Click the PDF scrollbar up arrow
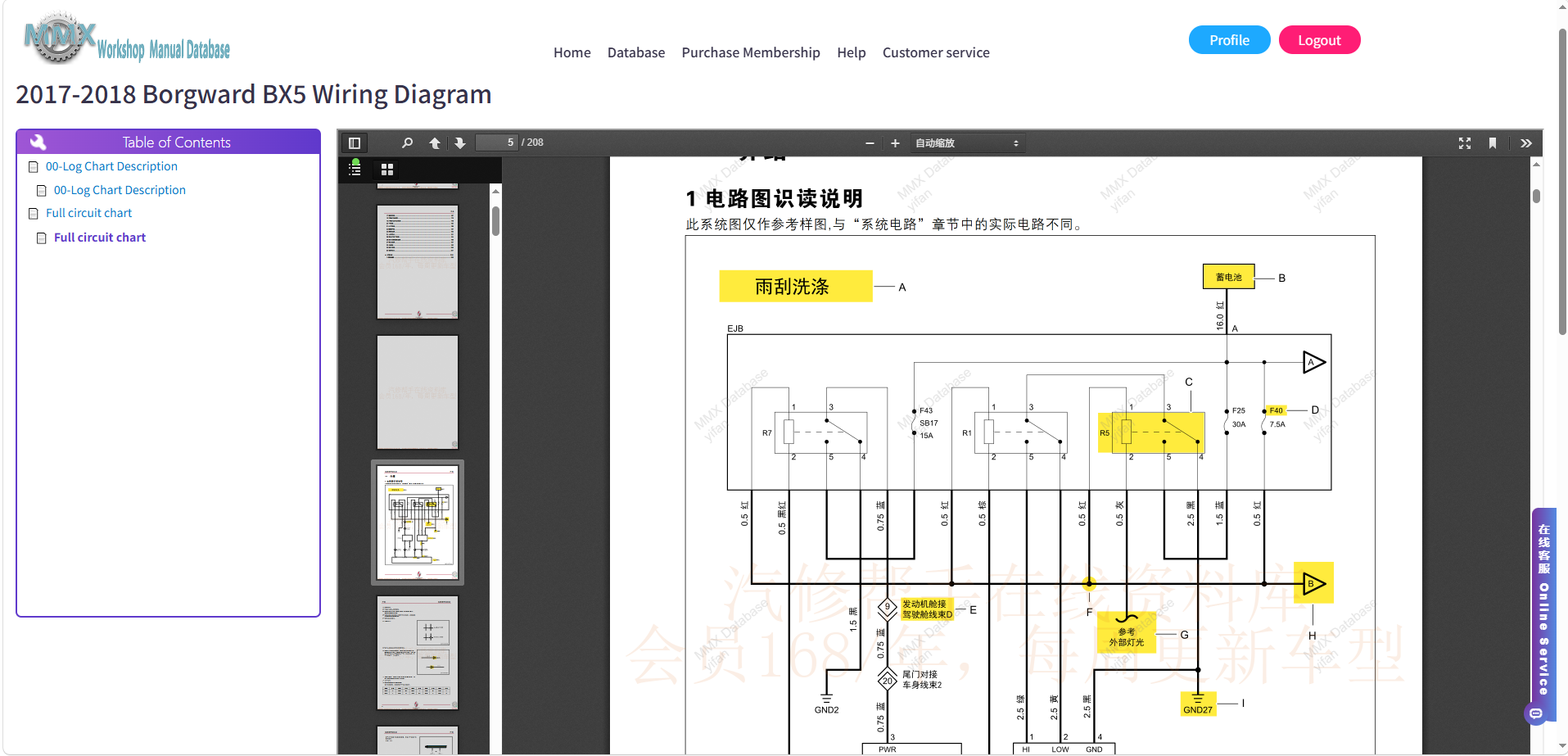 coord(1536,164)
